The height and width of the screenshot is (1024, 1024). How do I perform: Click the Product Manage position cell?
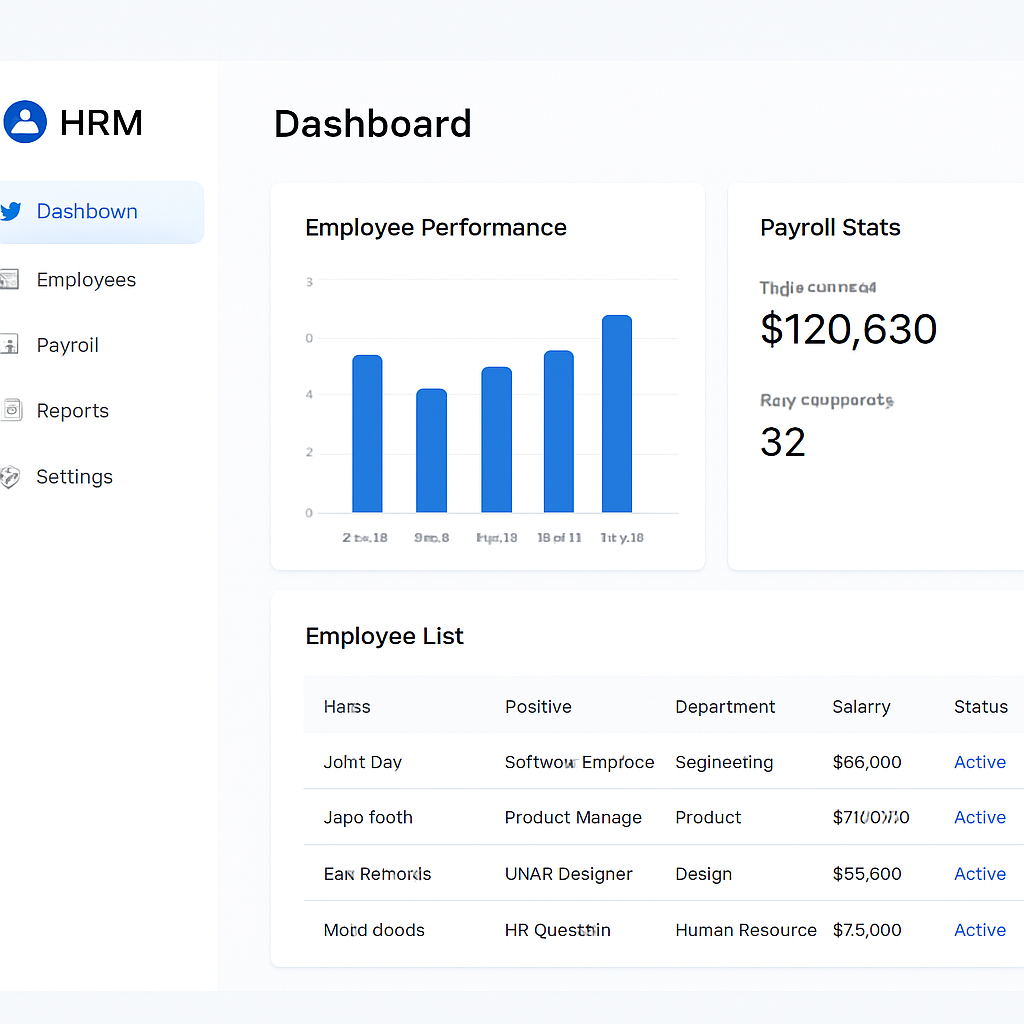[573, 818]
